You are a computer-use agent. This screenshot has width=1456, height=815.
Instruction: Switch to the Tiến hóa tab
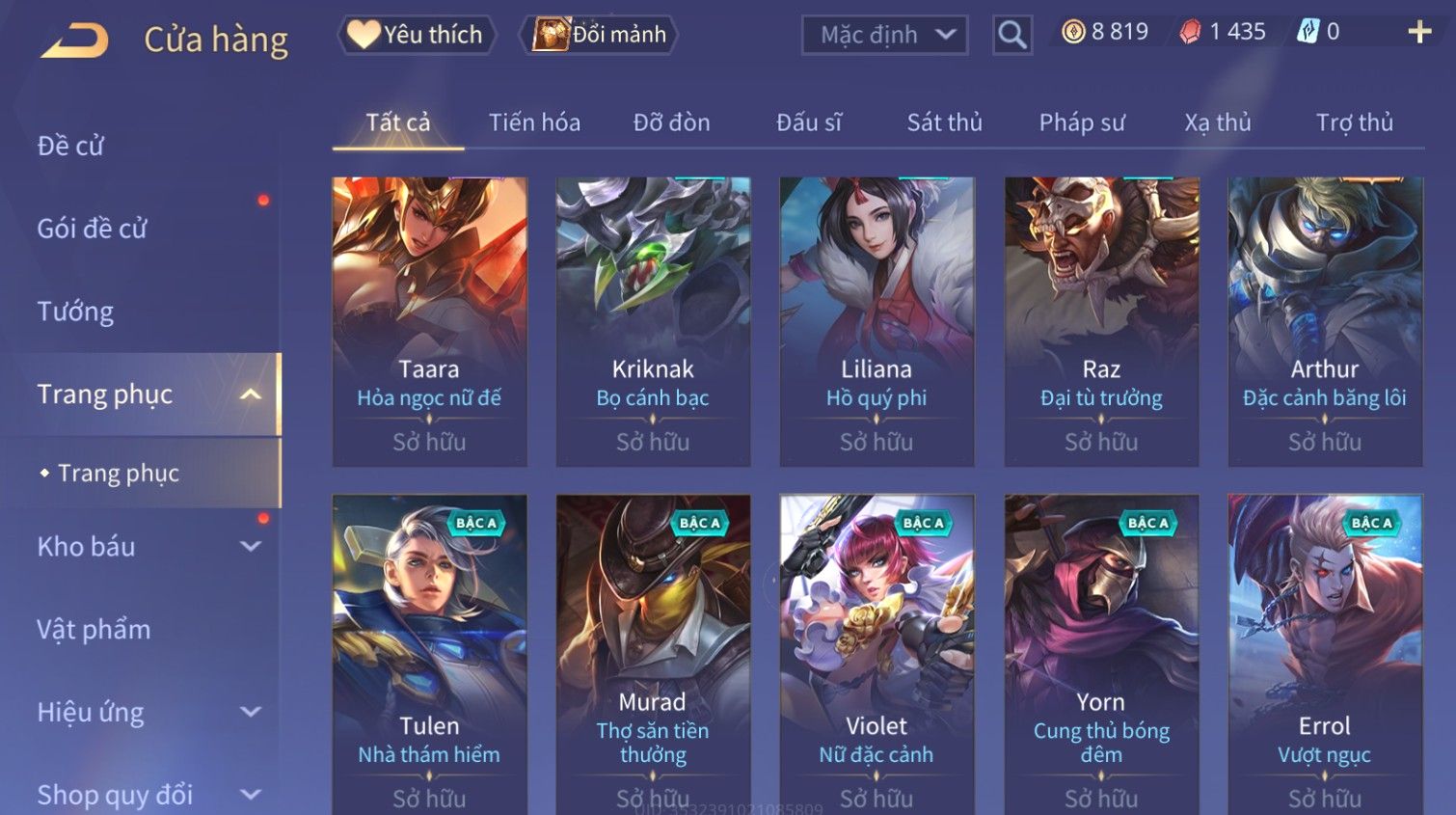click(534, 122)
